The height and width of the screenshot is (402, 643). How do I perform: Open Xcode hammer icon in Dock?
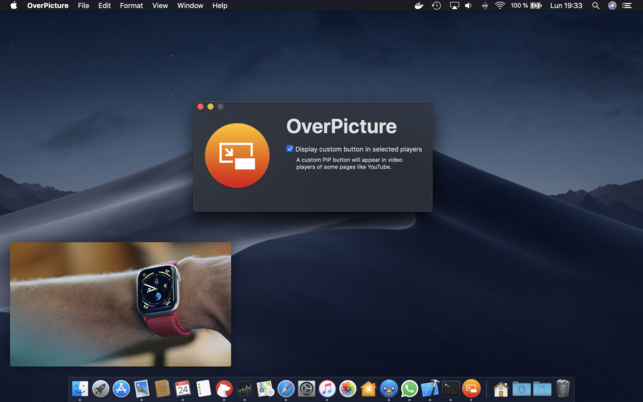coord(430,388)
